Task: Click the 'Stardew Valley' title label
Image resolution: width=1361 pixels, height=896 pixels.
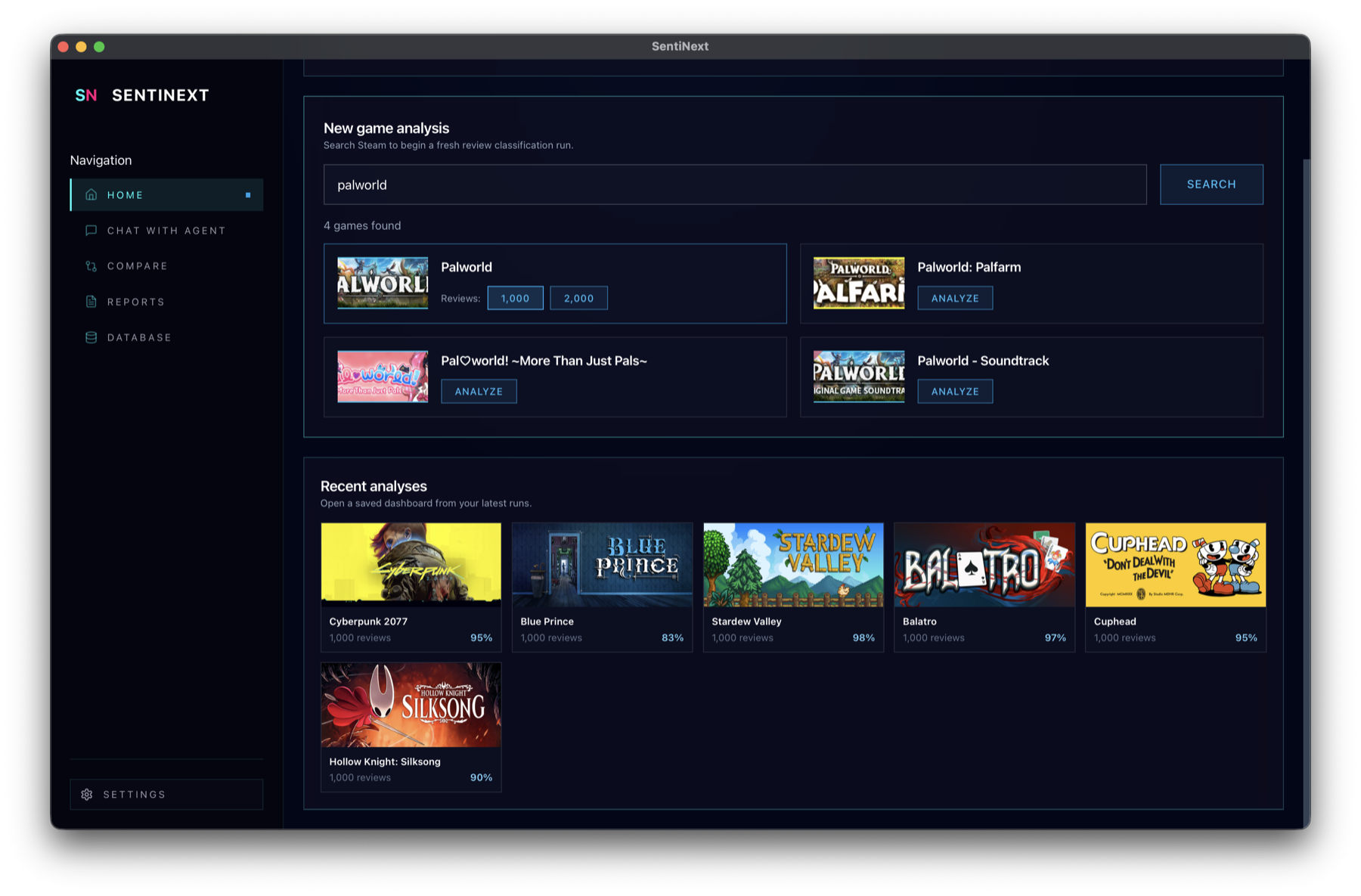Action: coord(746,622)
